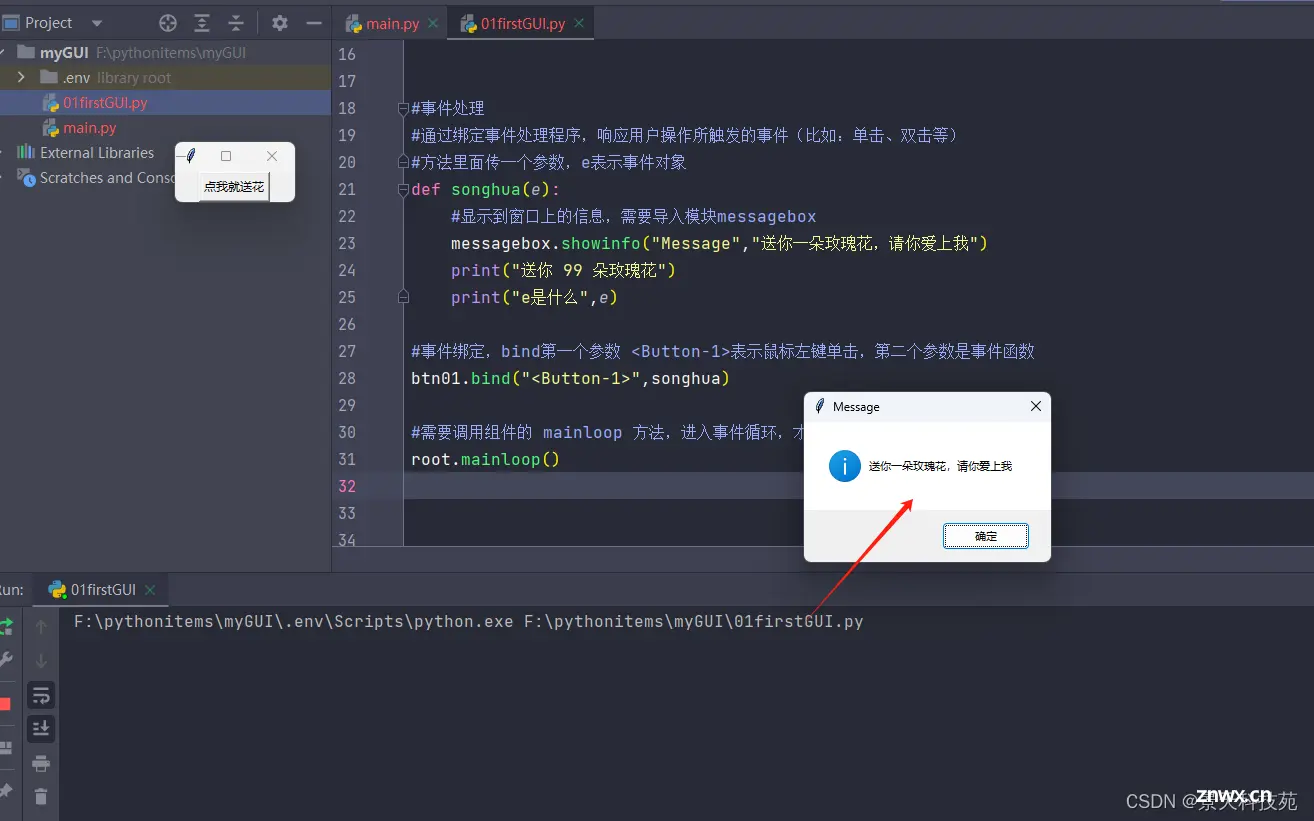Close the small tk window

click(272, 156)
